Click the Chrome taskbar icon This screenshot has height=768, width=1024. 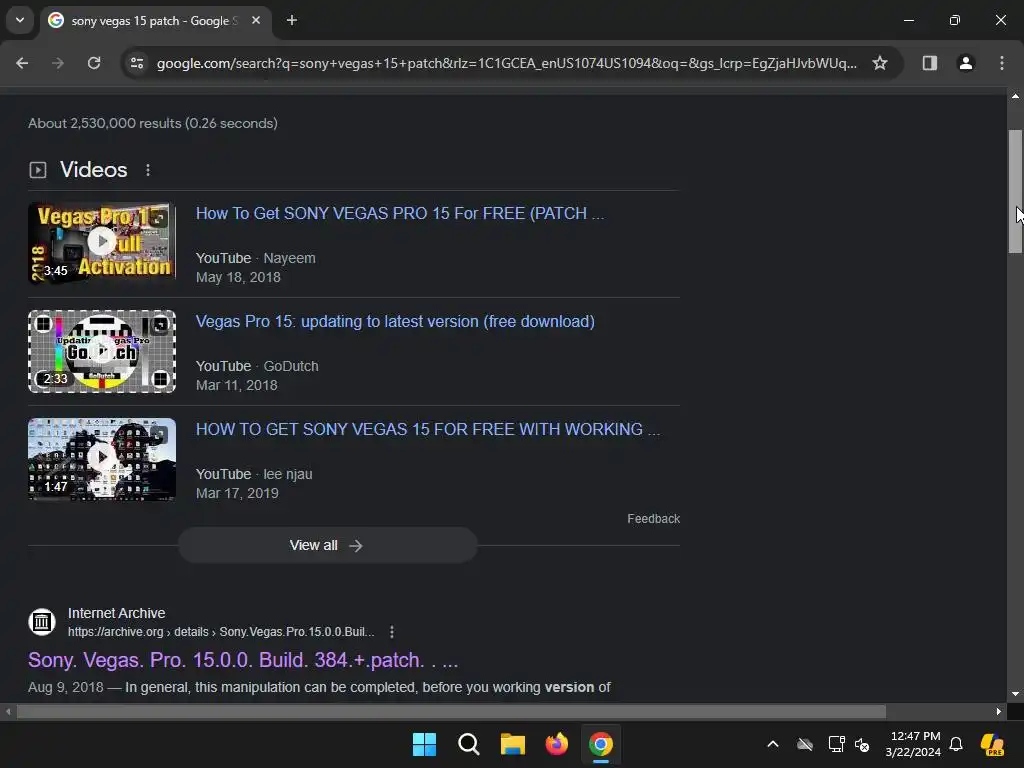coord(601,744)
